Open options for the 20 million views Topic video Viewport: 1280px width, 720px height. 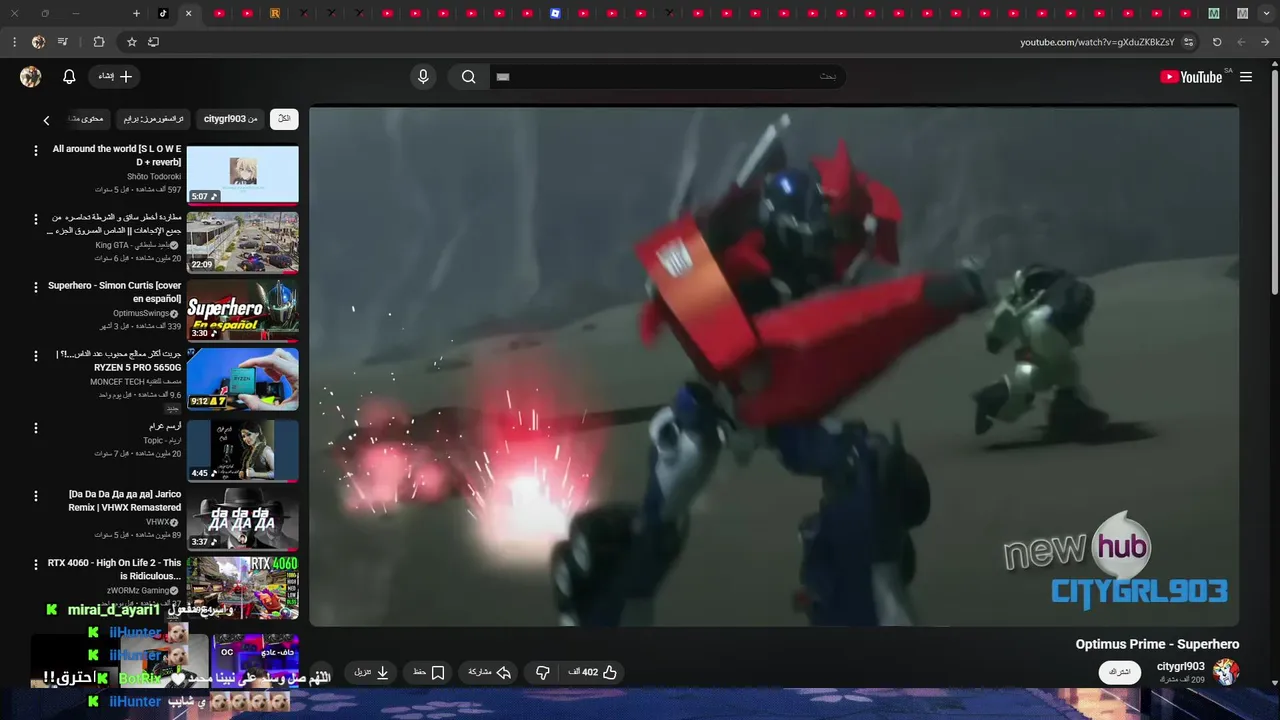(x=36, y=428)
